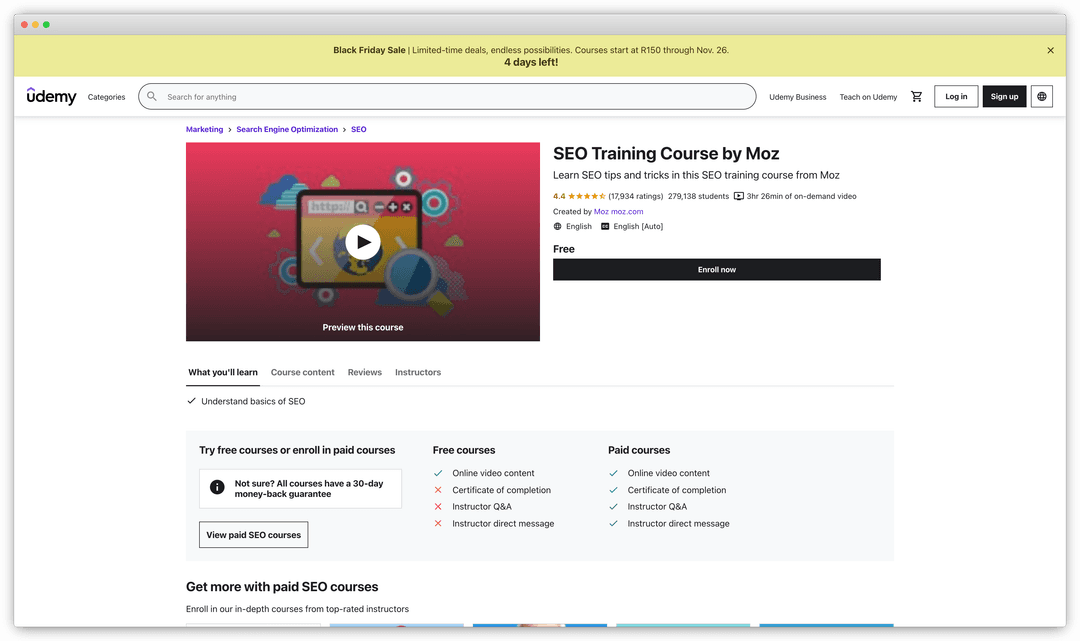This screenshot has width=1080, height=641.
Task: Click the 279,138 students text
Action: [x=698, y=196]
